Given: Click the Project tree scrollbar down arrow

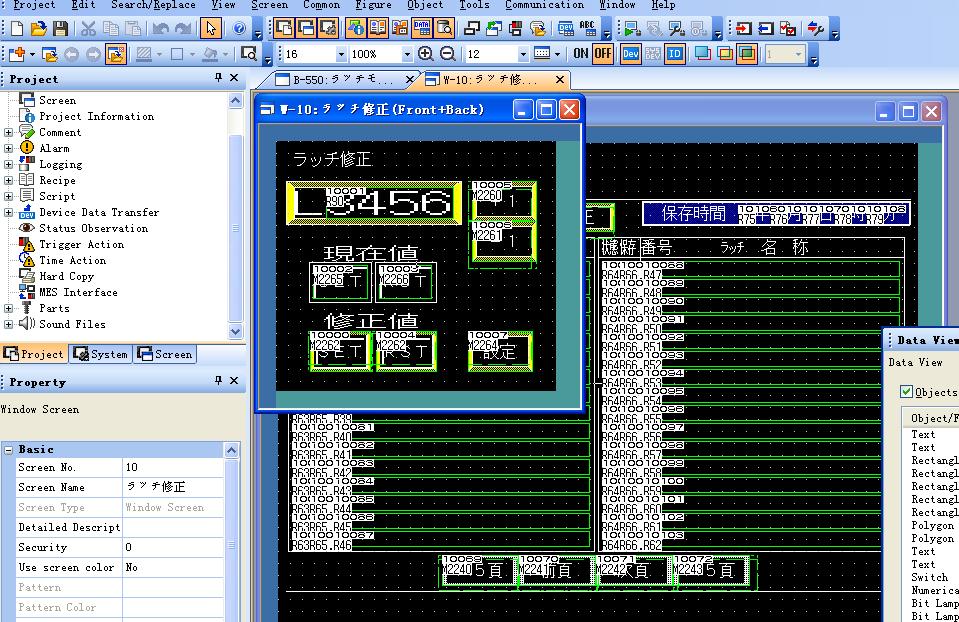Looking at the screenshot, I should (x=236, y=331).
